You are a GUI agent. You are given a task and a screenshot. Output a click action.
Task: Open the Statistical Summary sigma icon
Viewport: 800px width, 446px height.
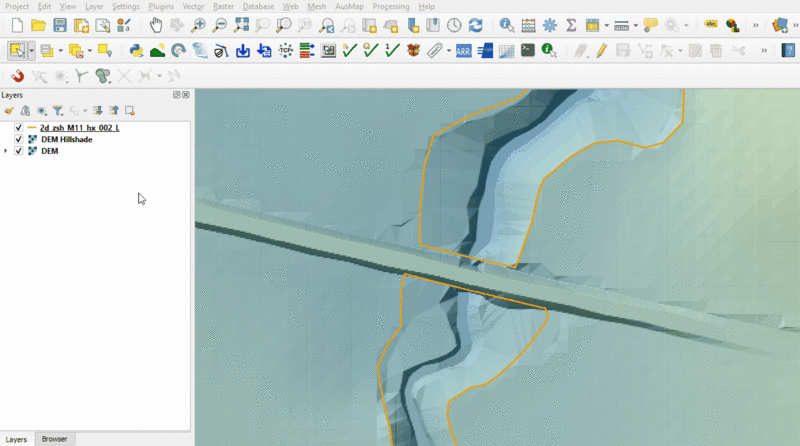coord(570,25)
